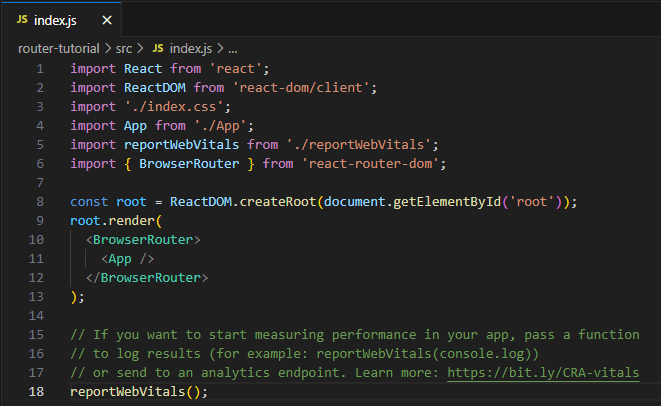The image size is (661, 406).
Task: Click the line 16 comment mentioning console.log
Action: [304, 354]
